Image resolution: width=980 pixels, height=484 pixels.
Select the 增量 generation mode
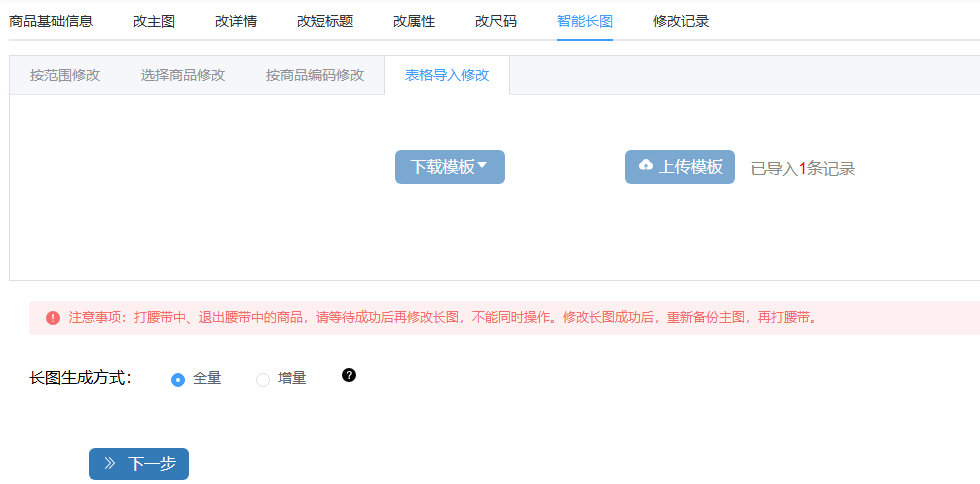coord(264,379)
